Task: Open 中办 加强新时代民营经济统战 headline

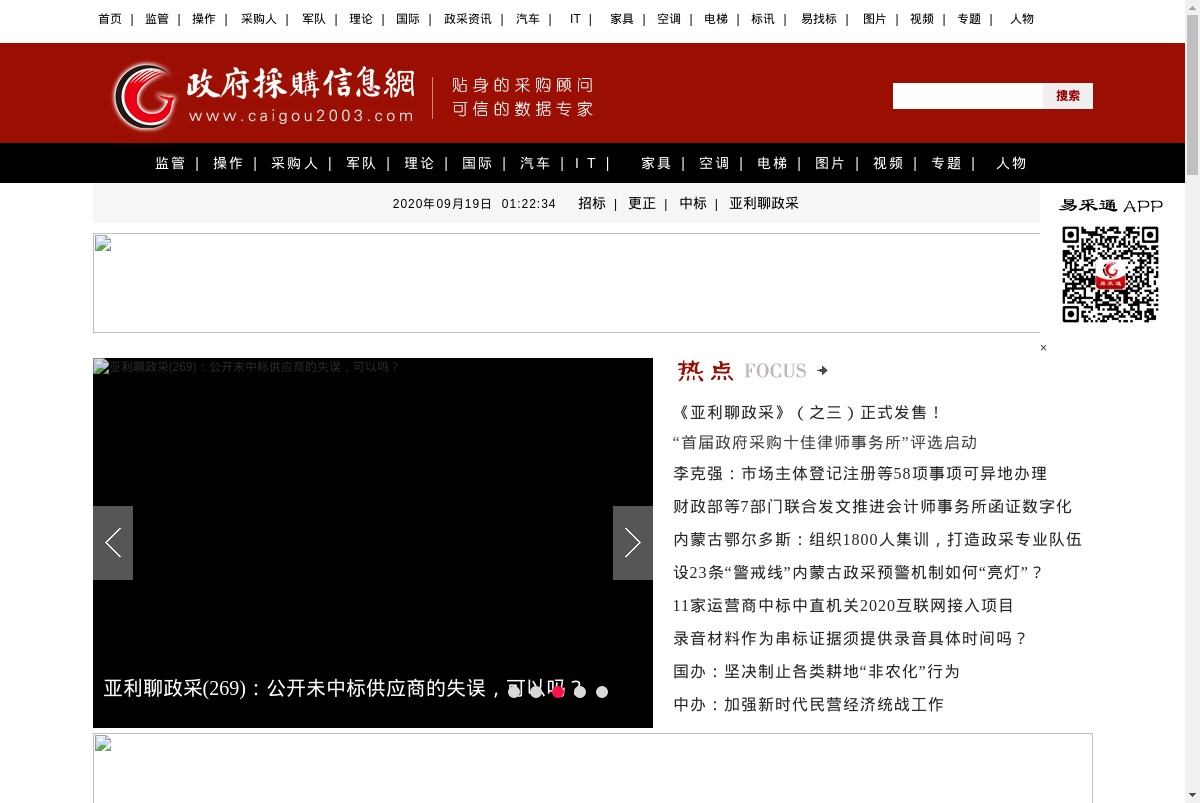Action: point(808,705)
